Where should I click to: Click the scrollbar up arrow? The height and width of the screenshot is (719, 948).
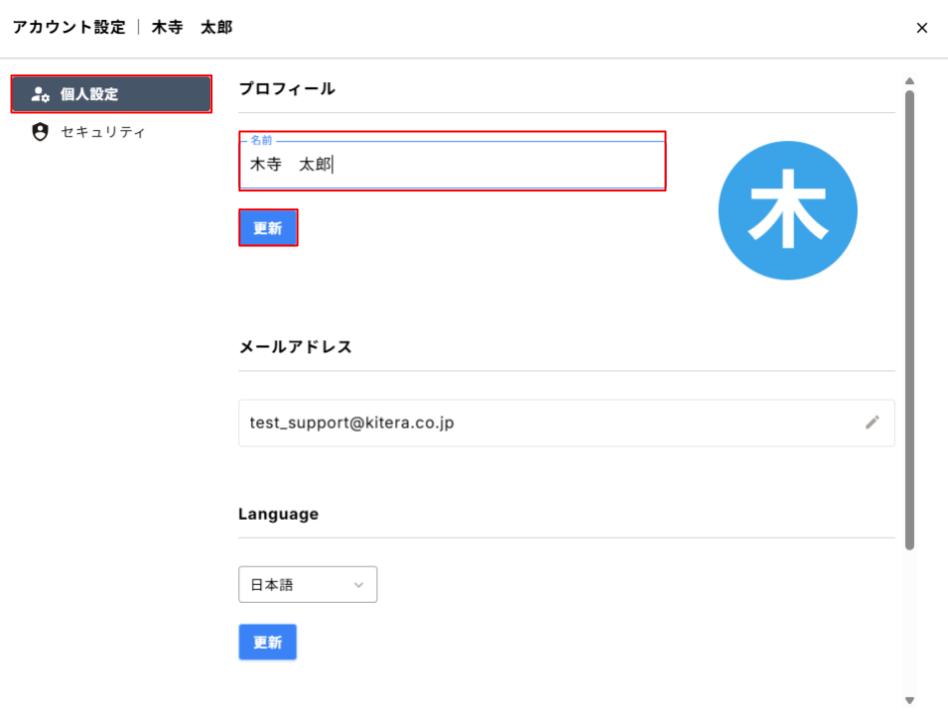(x=909, y=81)
